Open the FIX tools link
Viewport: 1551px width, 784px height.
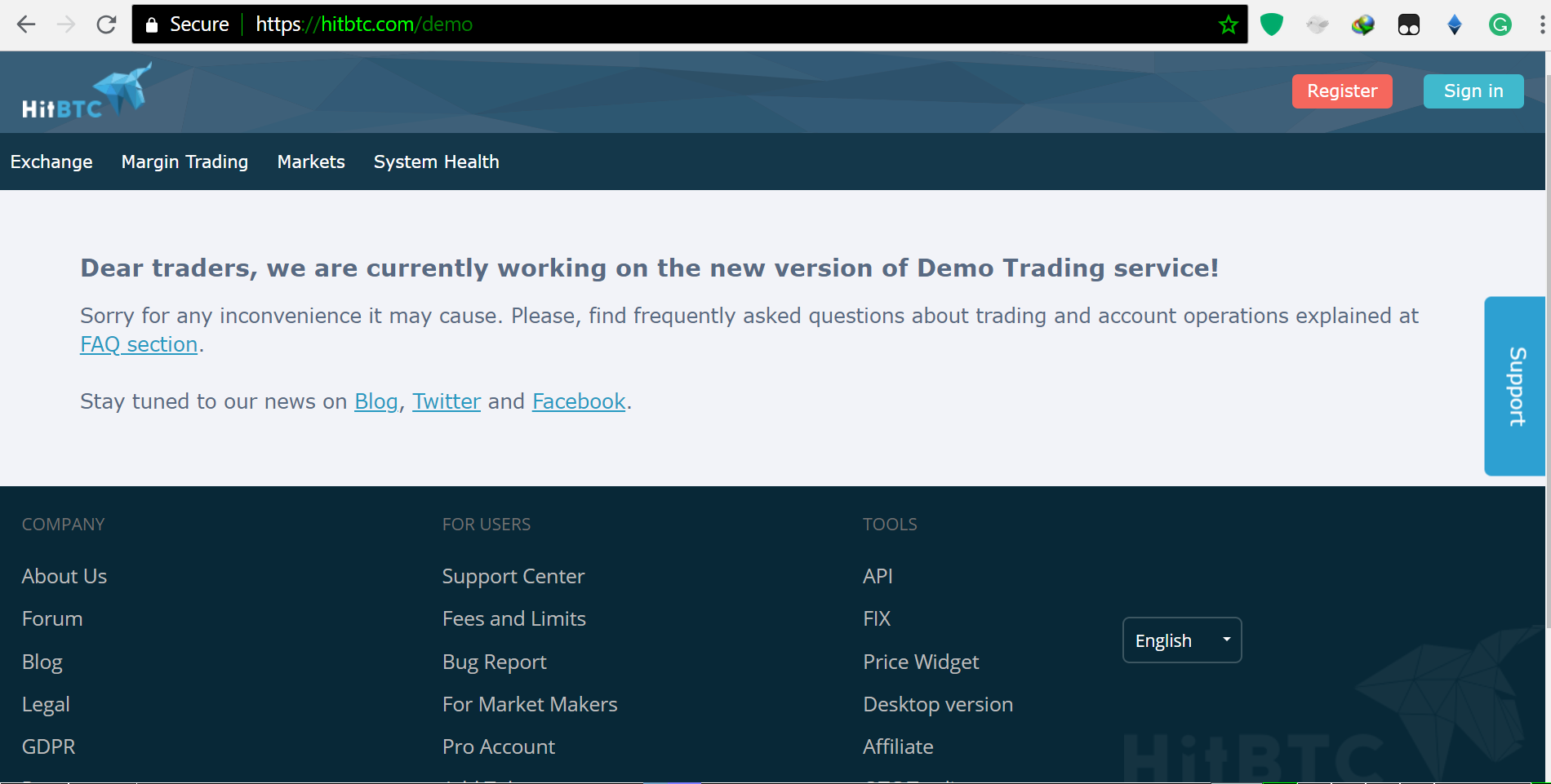[877, 618]
